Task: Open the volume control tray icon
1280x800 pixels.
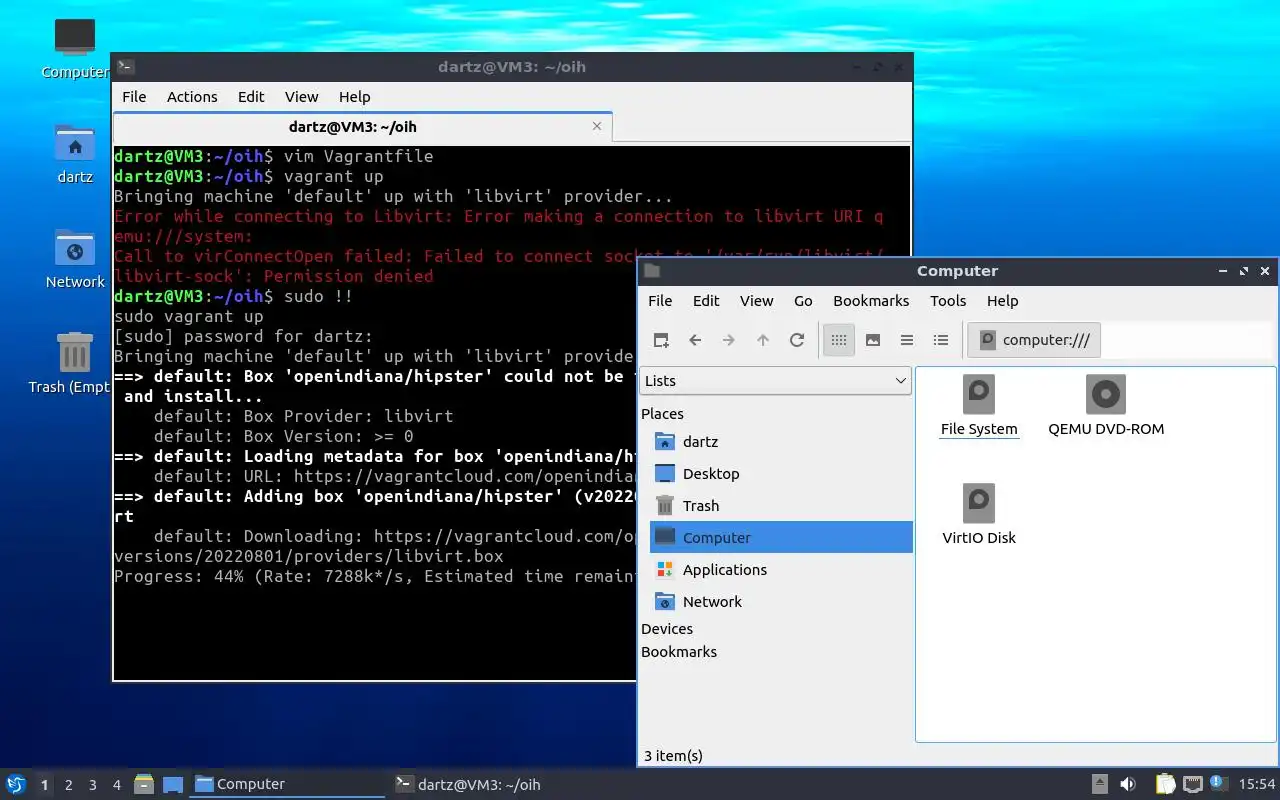Action: [1128, 784]
